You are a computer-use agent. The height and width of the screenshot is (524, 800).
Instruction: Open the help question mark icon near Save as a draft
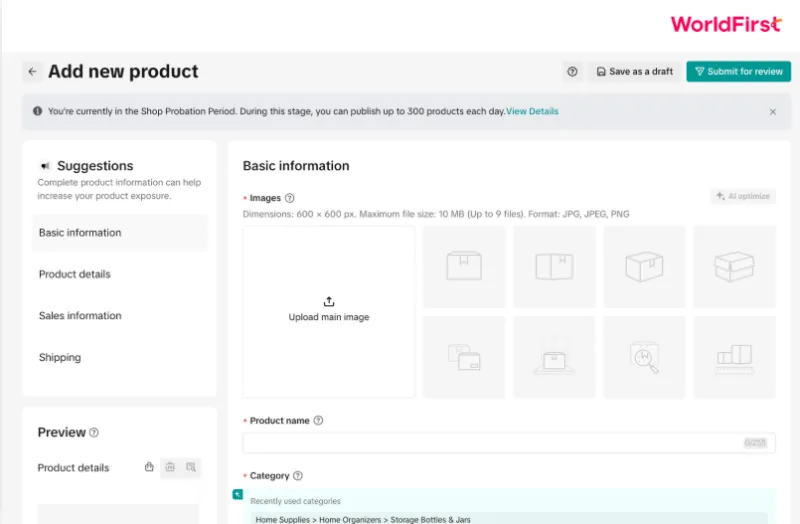pos(572,71)
